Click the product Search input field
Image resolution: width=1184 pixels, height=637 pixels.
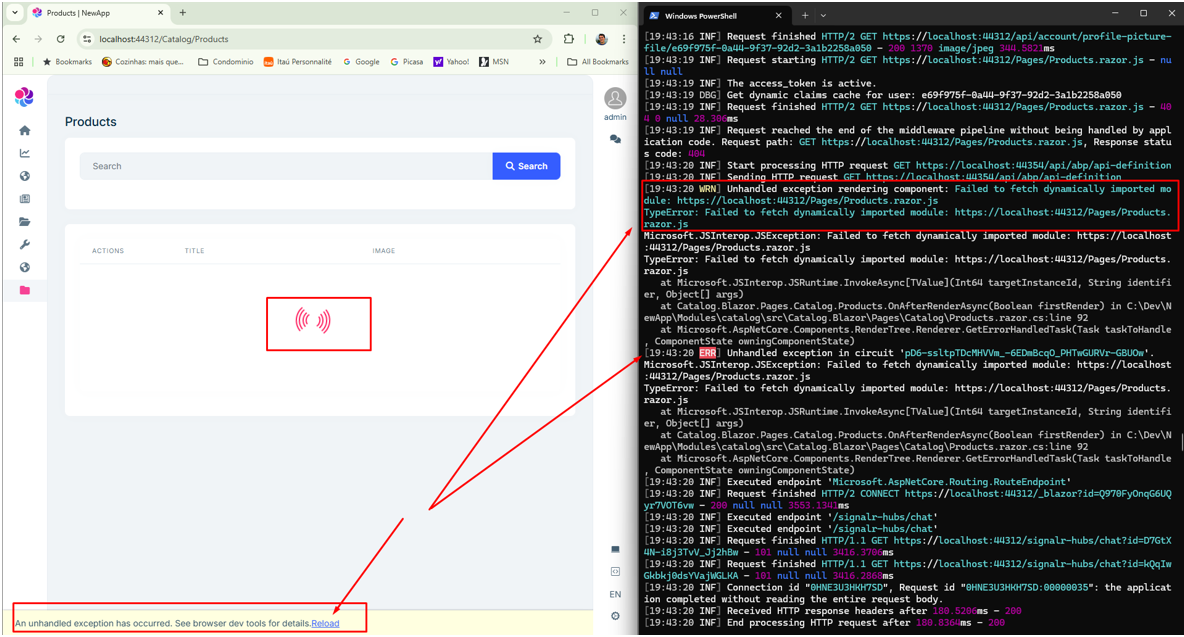pyautogui.click(x=286, y=166)
